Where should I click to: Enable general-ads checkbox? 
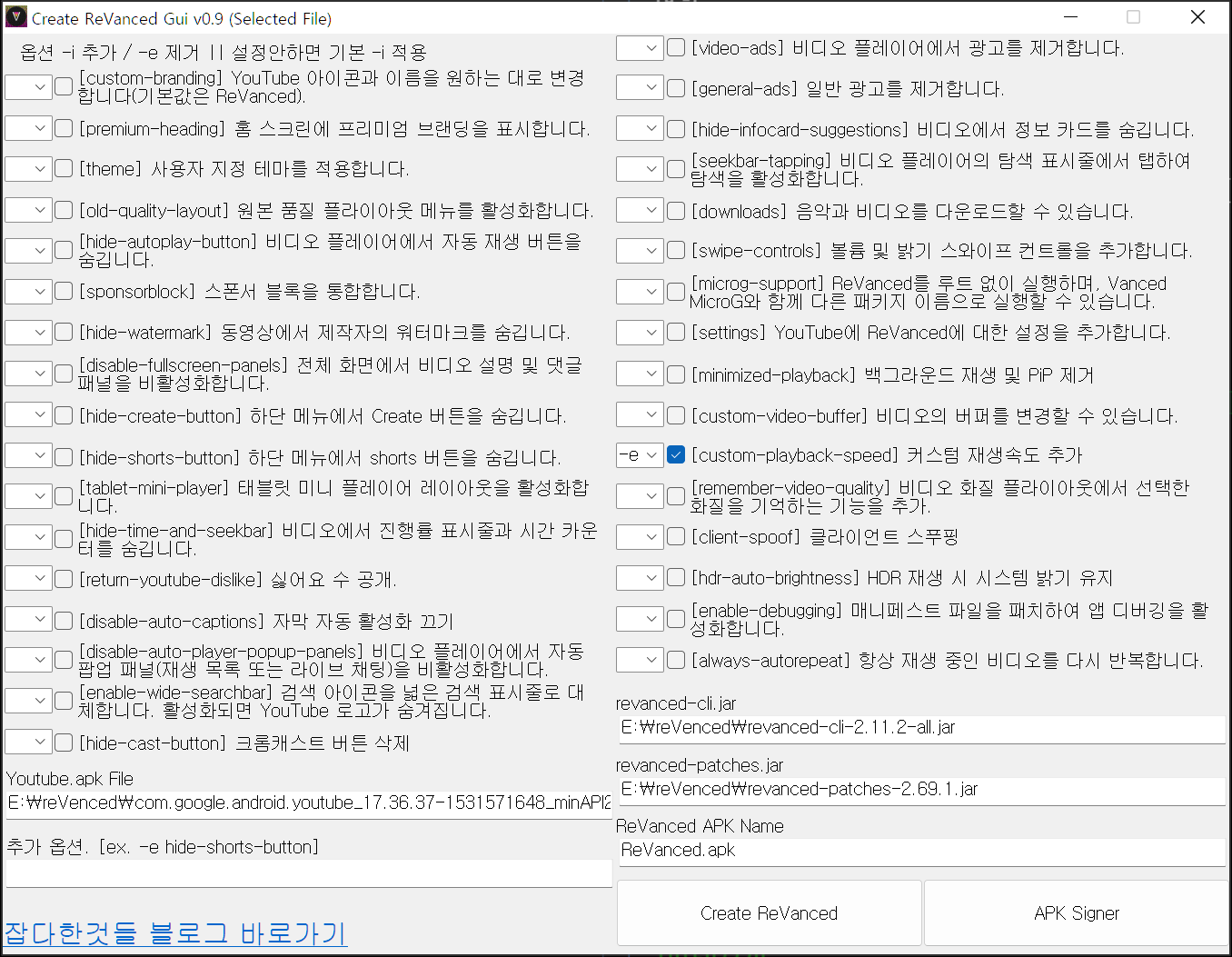coord(676,88)
